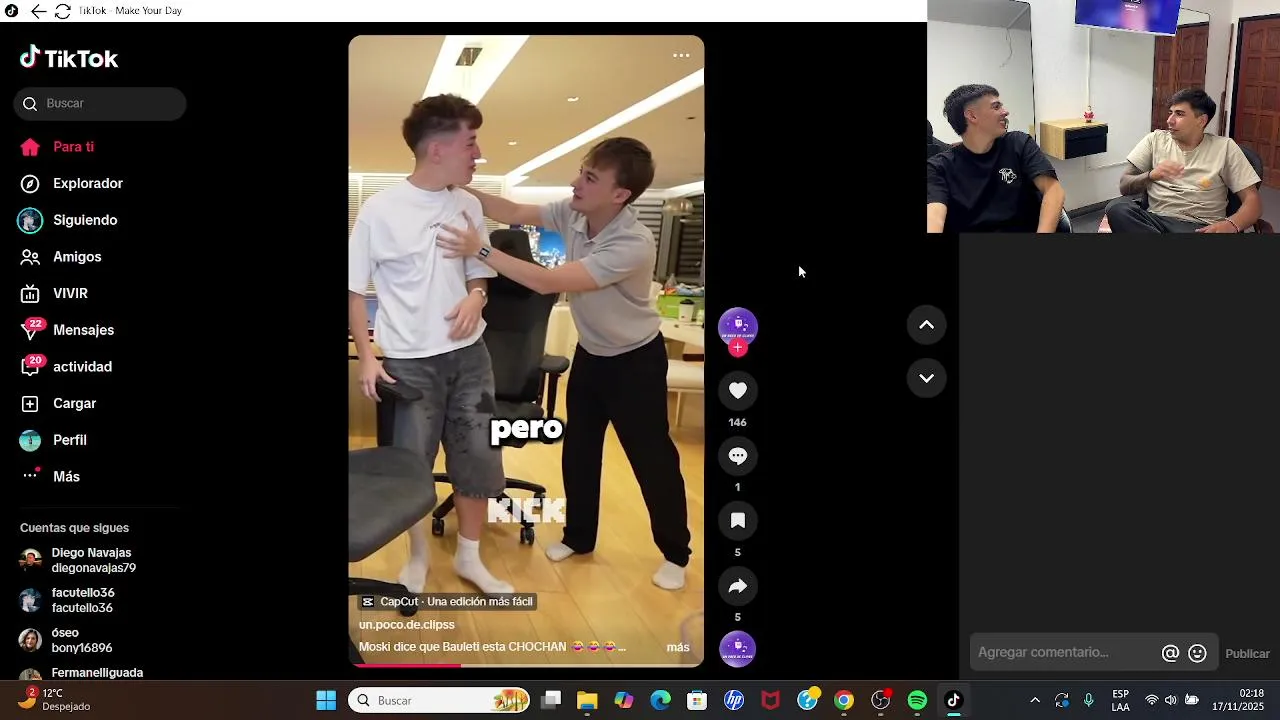Open Microsoft Store from the taskbar

697,701
